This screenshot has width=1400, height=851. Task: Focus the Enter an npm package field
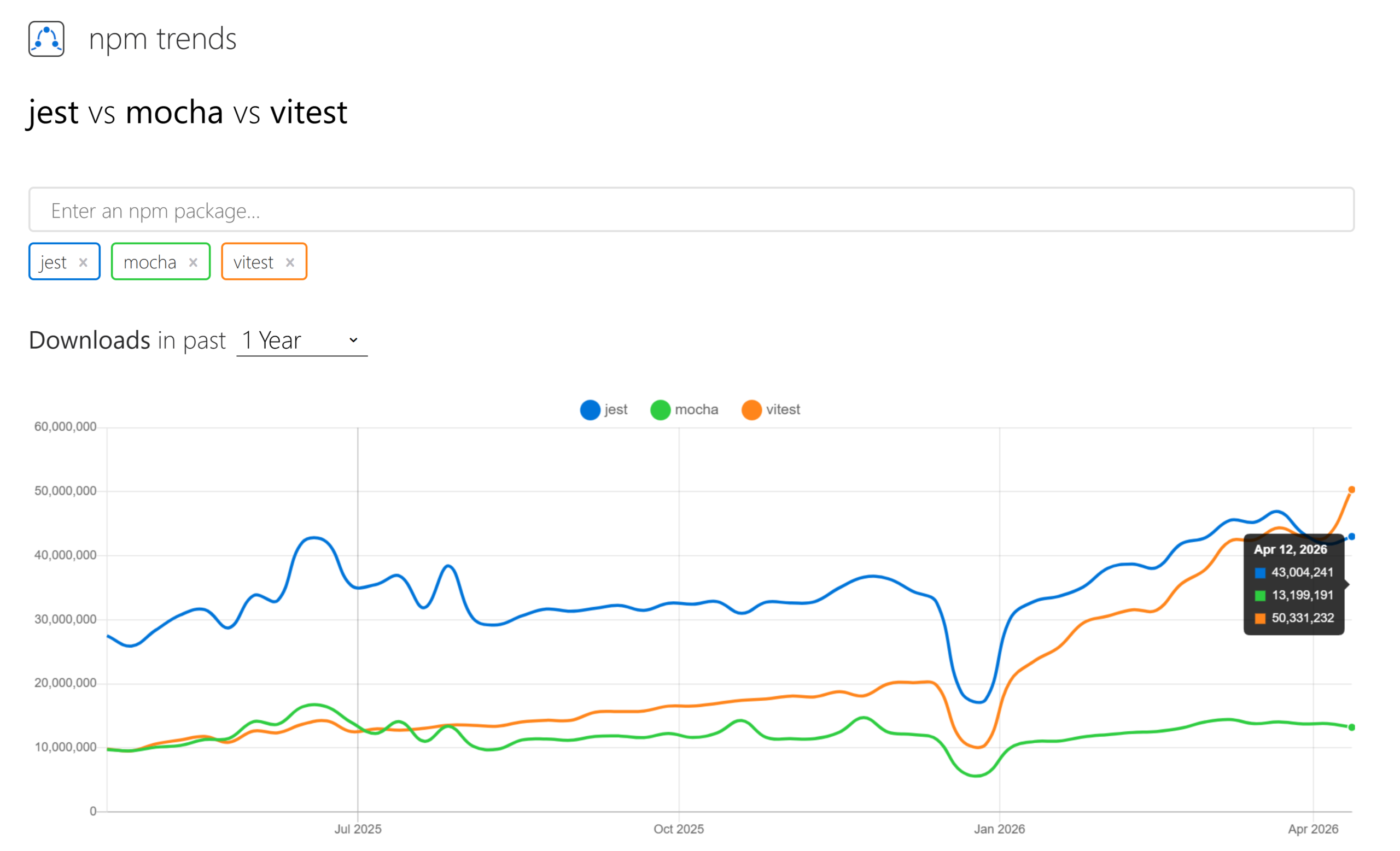[x=691, y=210]
